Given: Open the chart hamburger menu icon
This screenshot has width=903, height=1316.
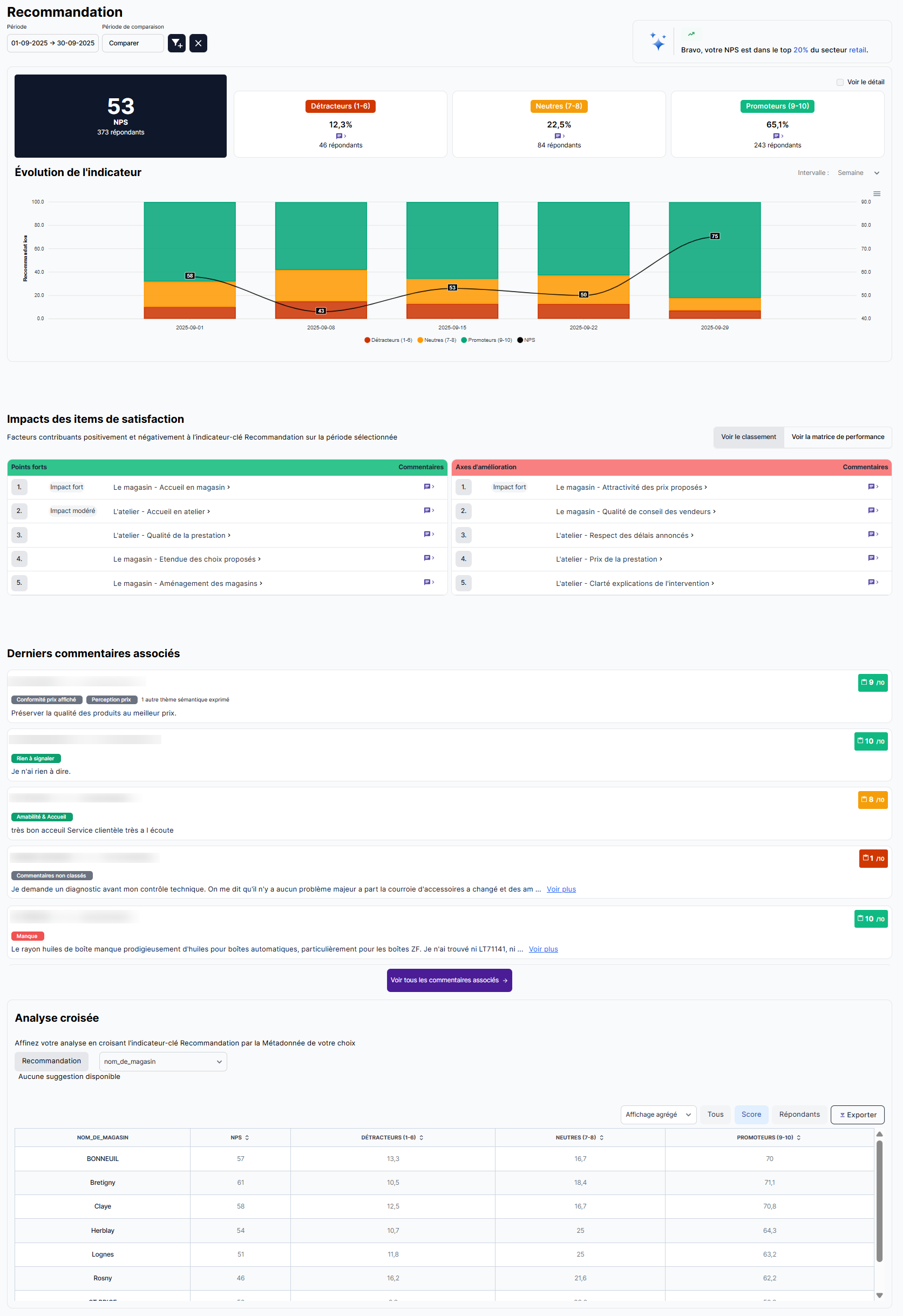Looking at the screenshot, I should (877, 194).
